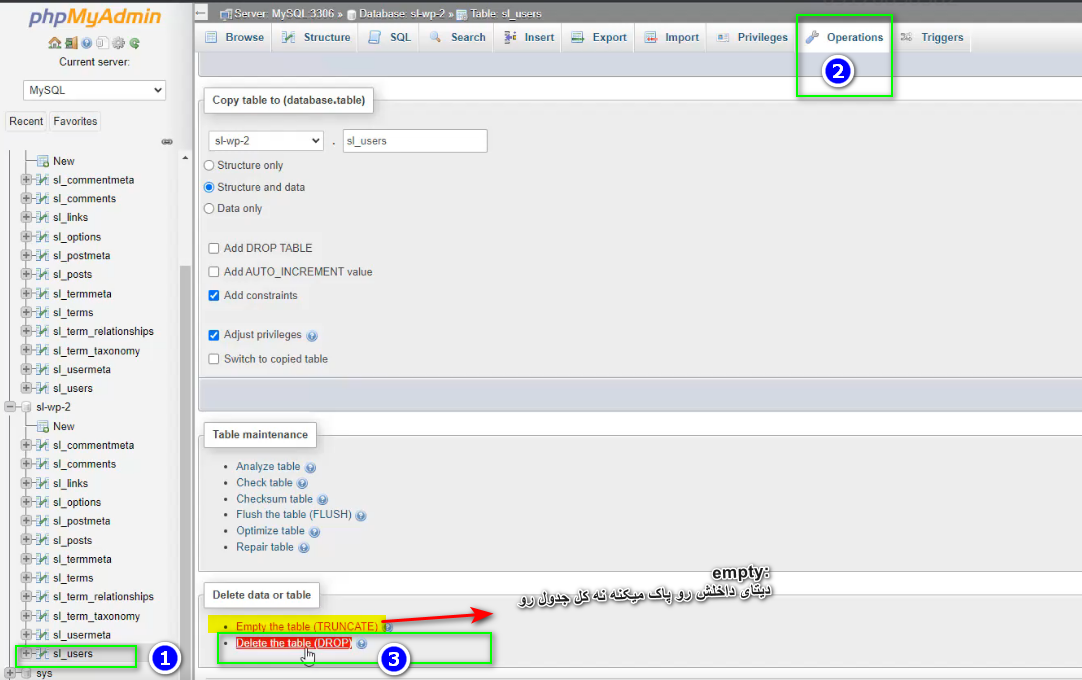
Task: Click the magnifier icon on Search tab
Action: click(435, 37)
